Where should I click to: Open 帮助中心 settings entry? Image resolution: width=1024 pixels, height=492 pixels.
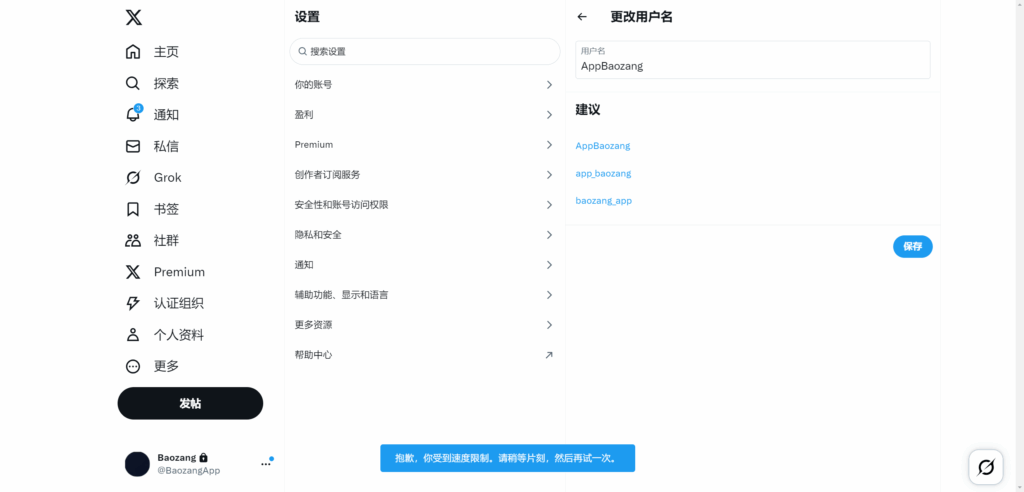(x=424, y=355)
